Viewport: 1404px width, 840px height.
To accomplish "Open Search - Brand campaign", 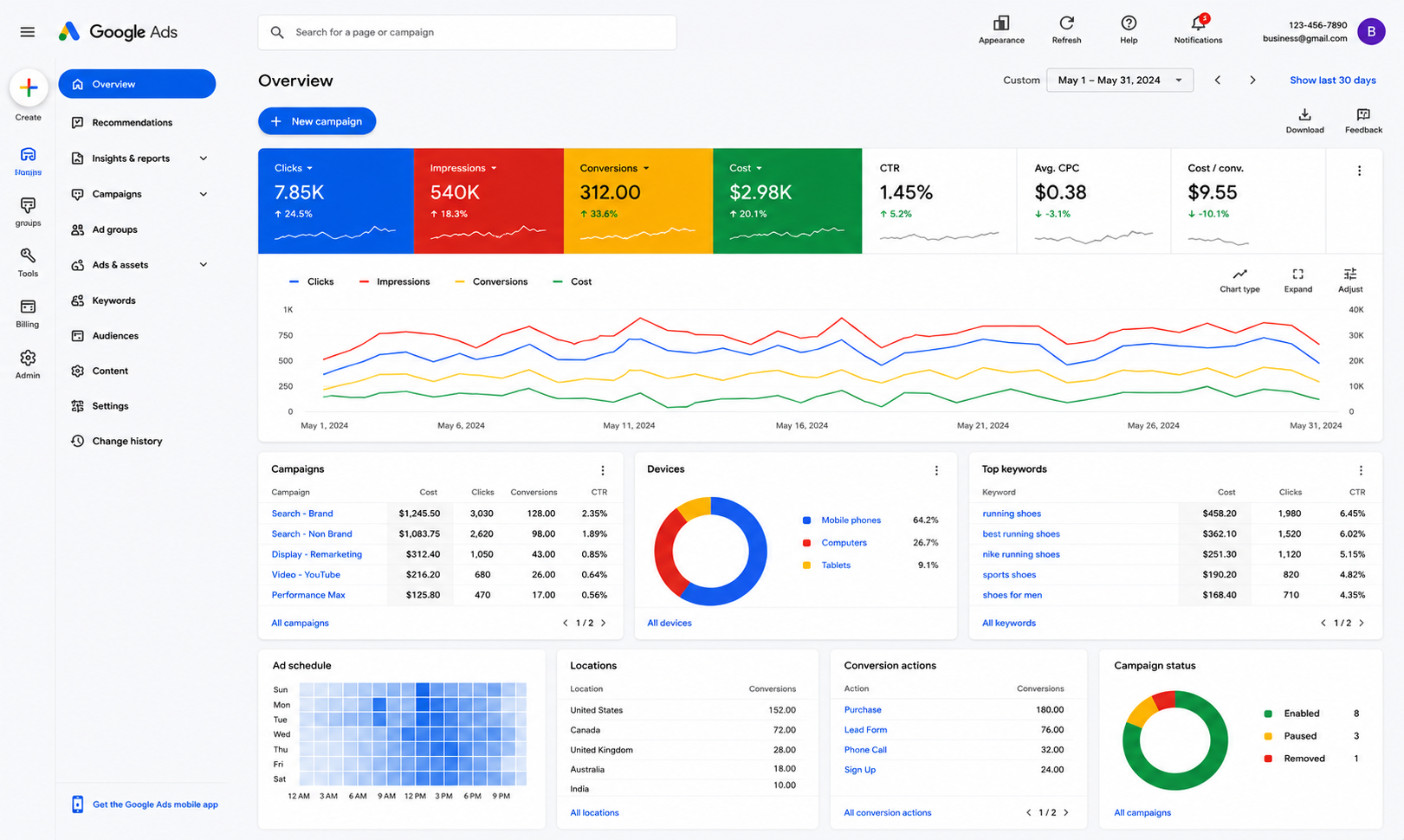I will coord(302,514).
